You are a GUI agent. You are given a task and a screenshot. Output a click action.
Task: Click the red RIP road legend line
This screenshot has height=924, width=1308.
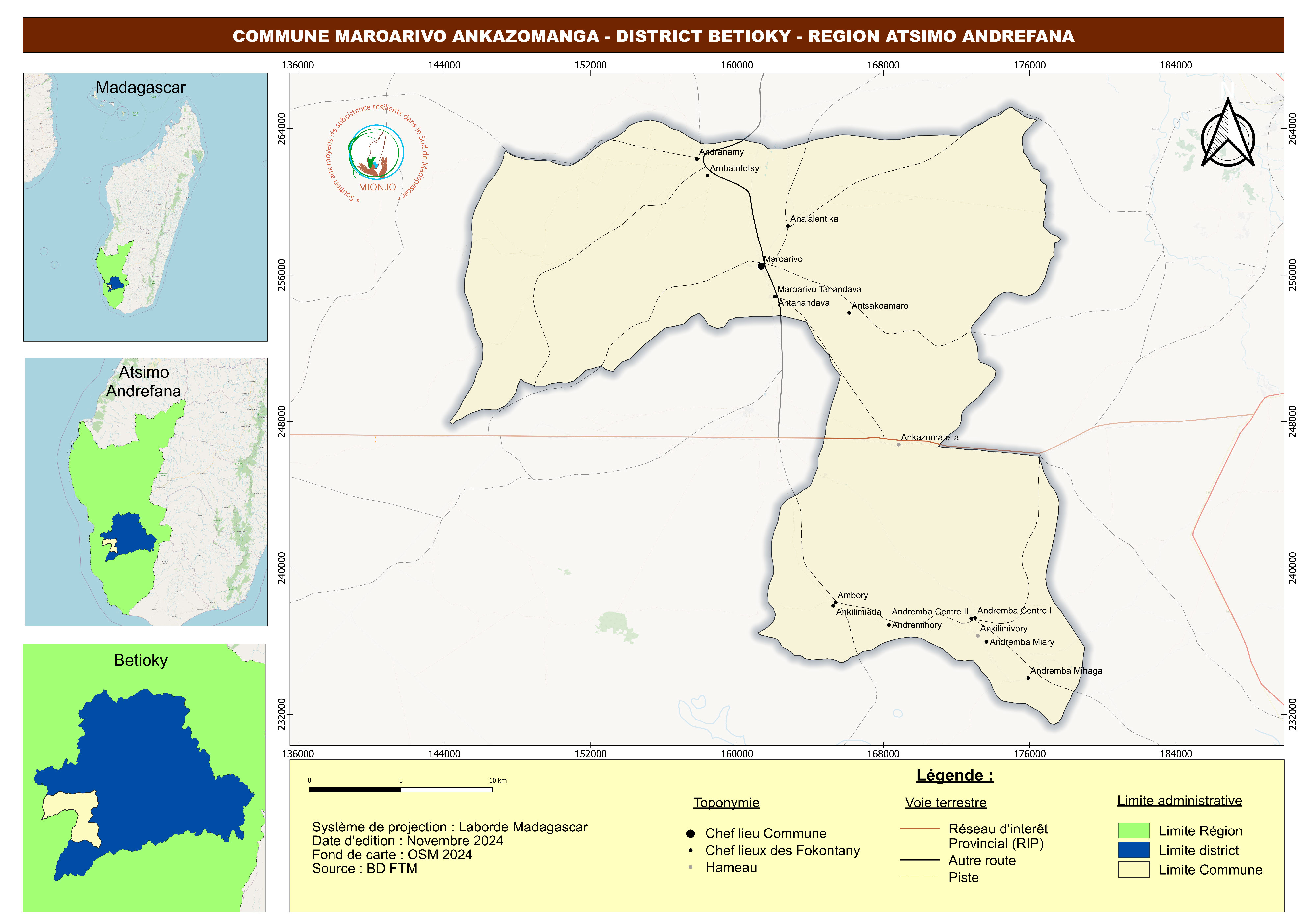(920, 829)
